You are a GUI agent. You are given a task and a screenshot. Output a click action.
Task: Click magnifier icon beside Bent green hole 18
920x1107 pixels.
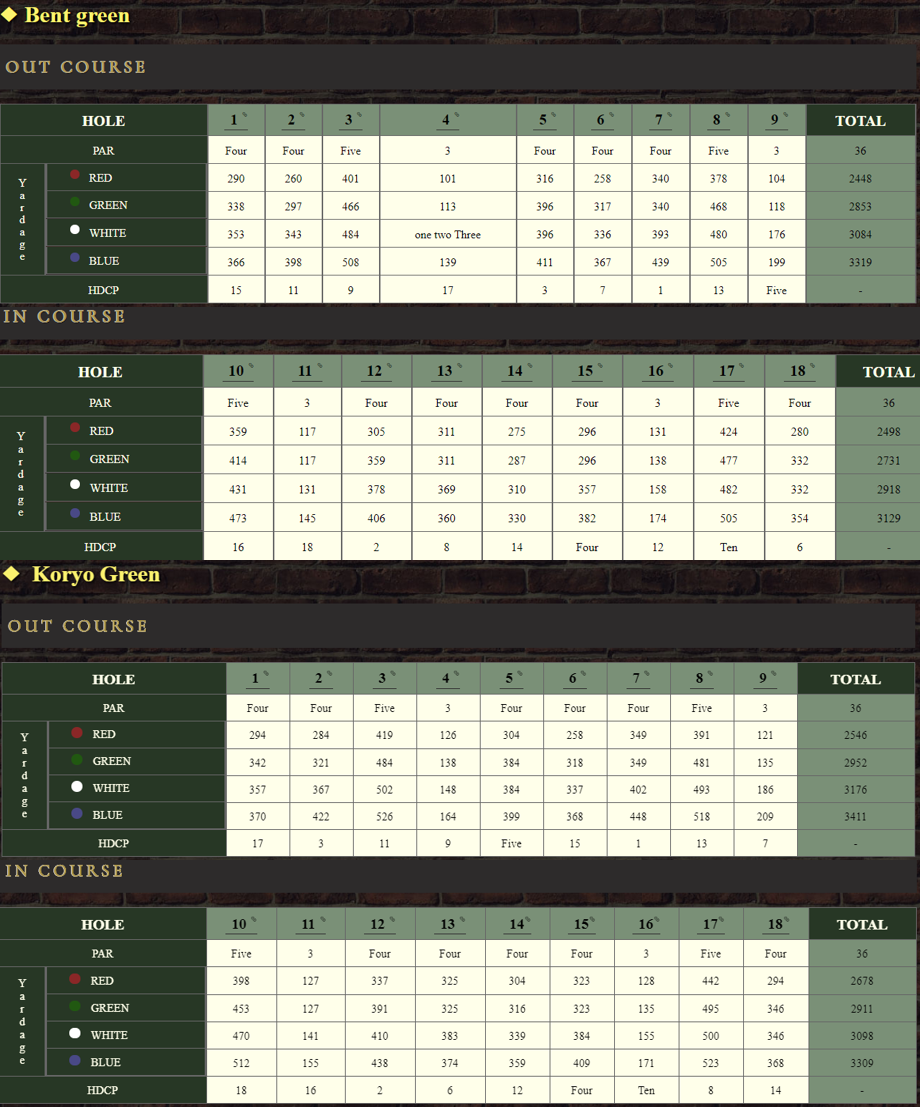(813, 366)
